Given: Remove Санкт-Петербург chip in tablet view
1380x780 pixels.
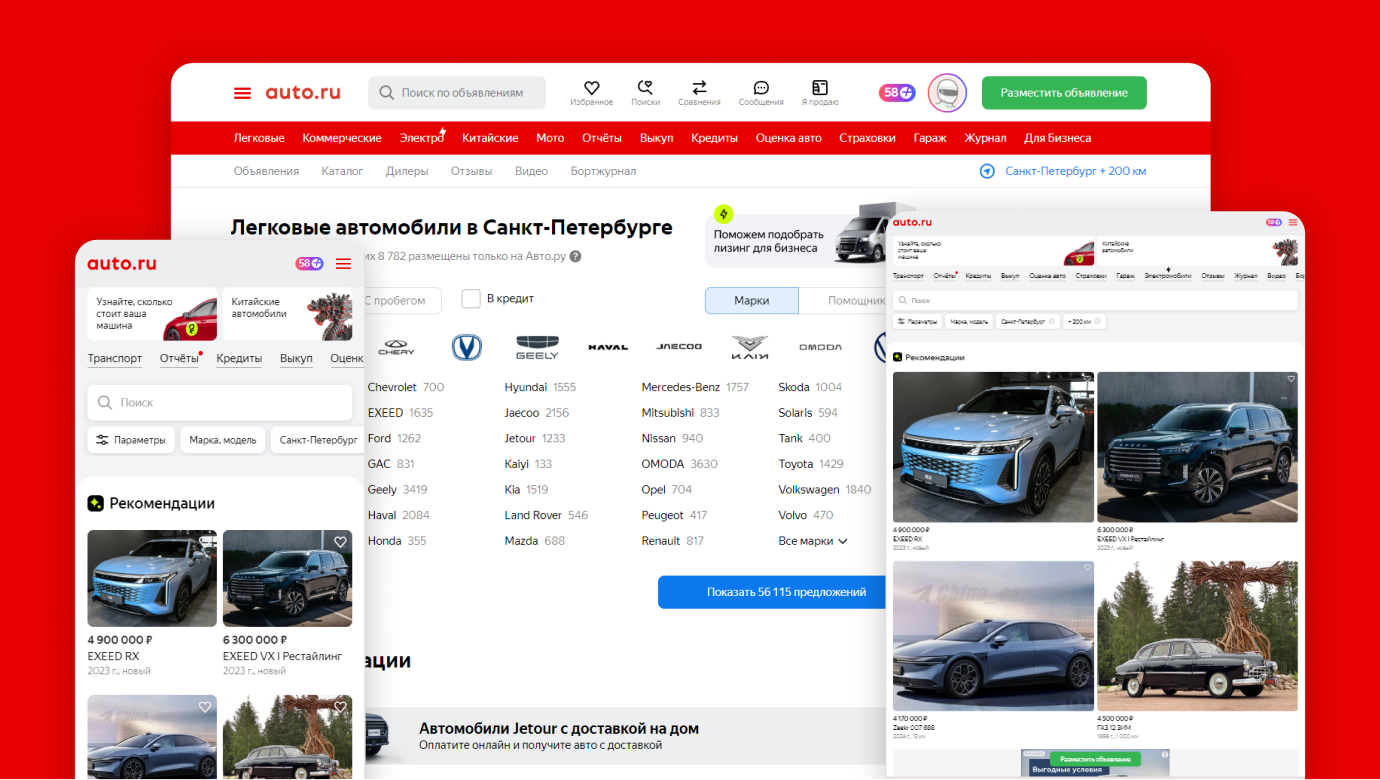Looking at the screenshot, I should pyautogui.click(x=1051, y=322).
